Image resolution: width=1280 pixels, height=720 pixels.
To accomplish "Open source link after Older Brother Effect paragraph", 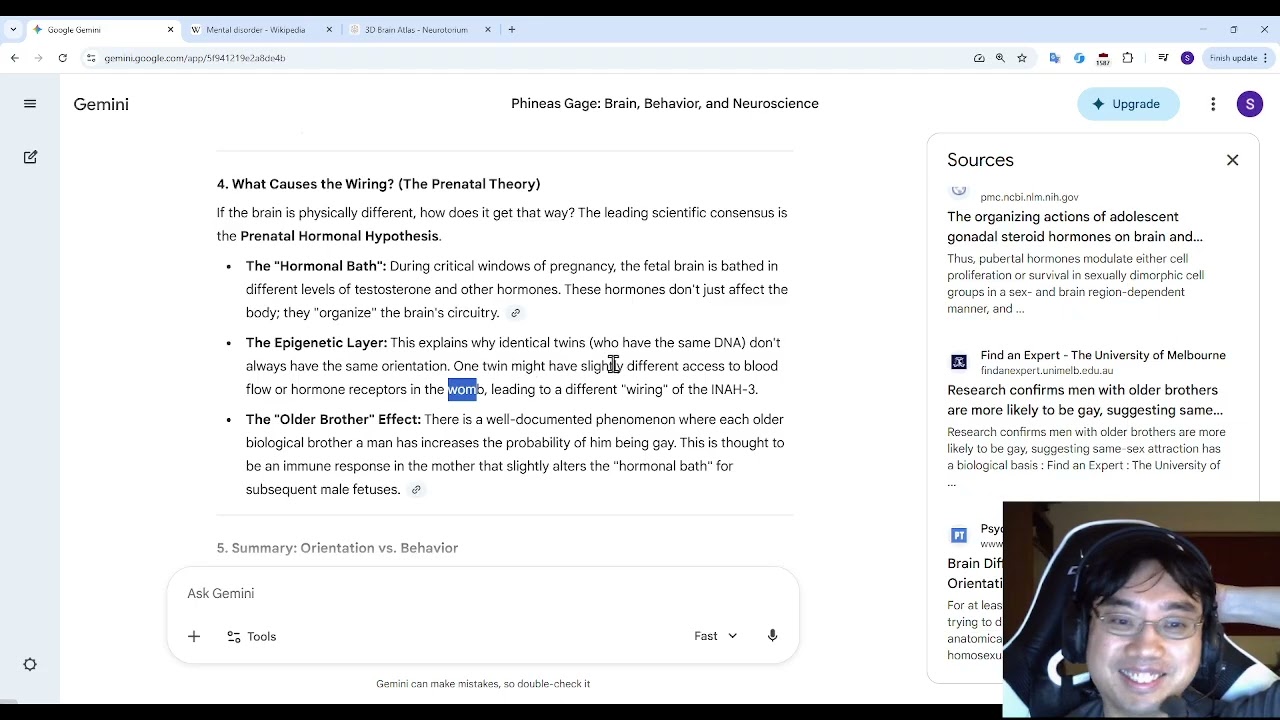I will pos(416,490).
